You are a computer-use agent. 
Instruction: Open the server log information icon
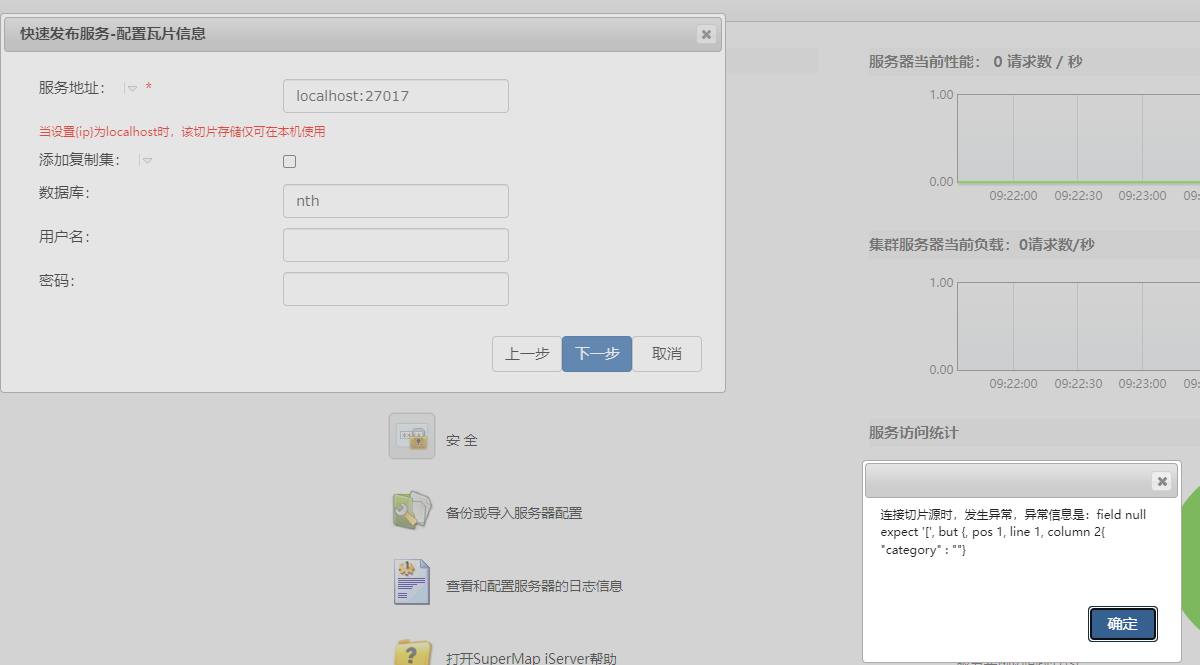click(x=411, y=582)
